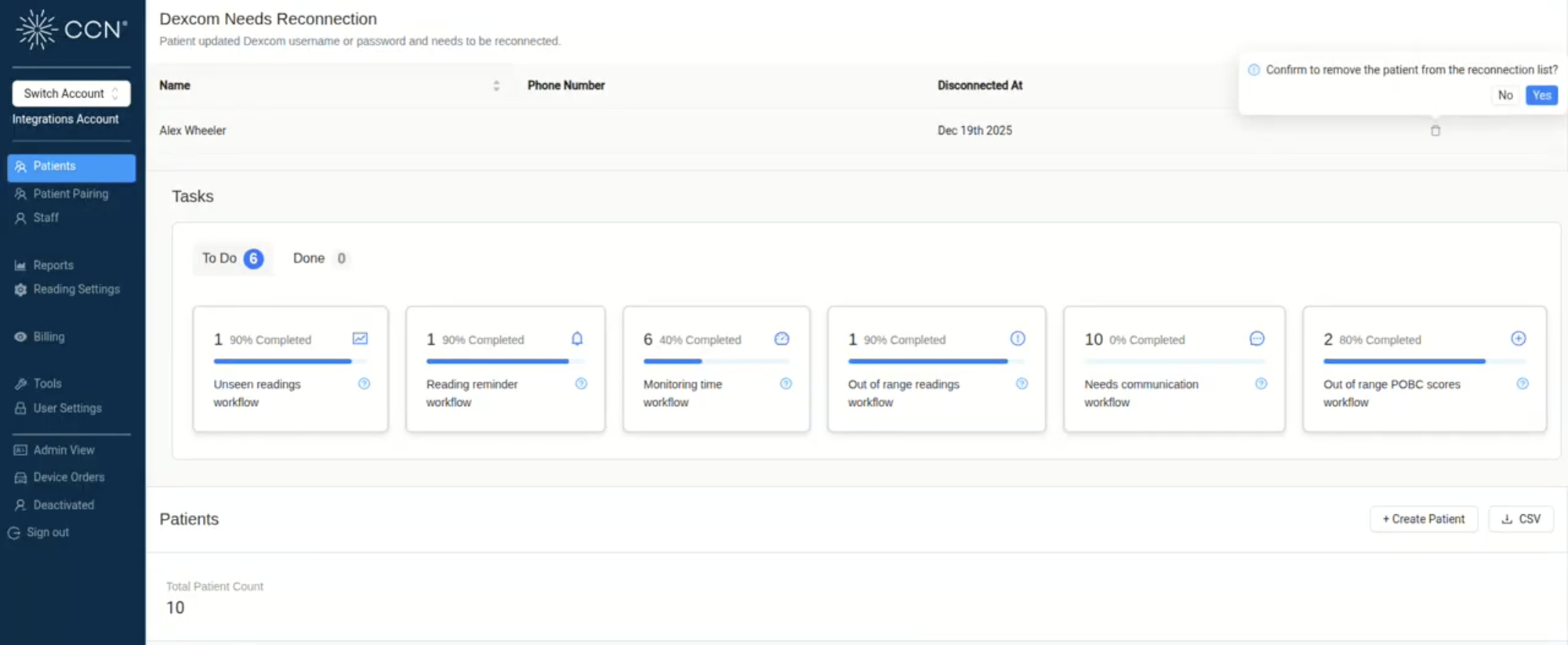Image resolution: width=1568 pixels, height=645 pixels.
Task: Download patients using the CSV button
Action: click(1520, 519)
